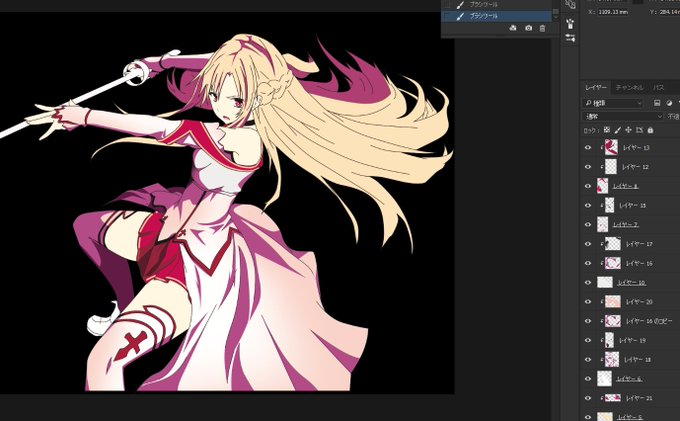Toggle visibility of レイヤー 7
This screenshot has height=421, width=680.
[x=588, y=225]
